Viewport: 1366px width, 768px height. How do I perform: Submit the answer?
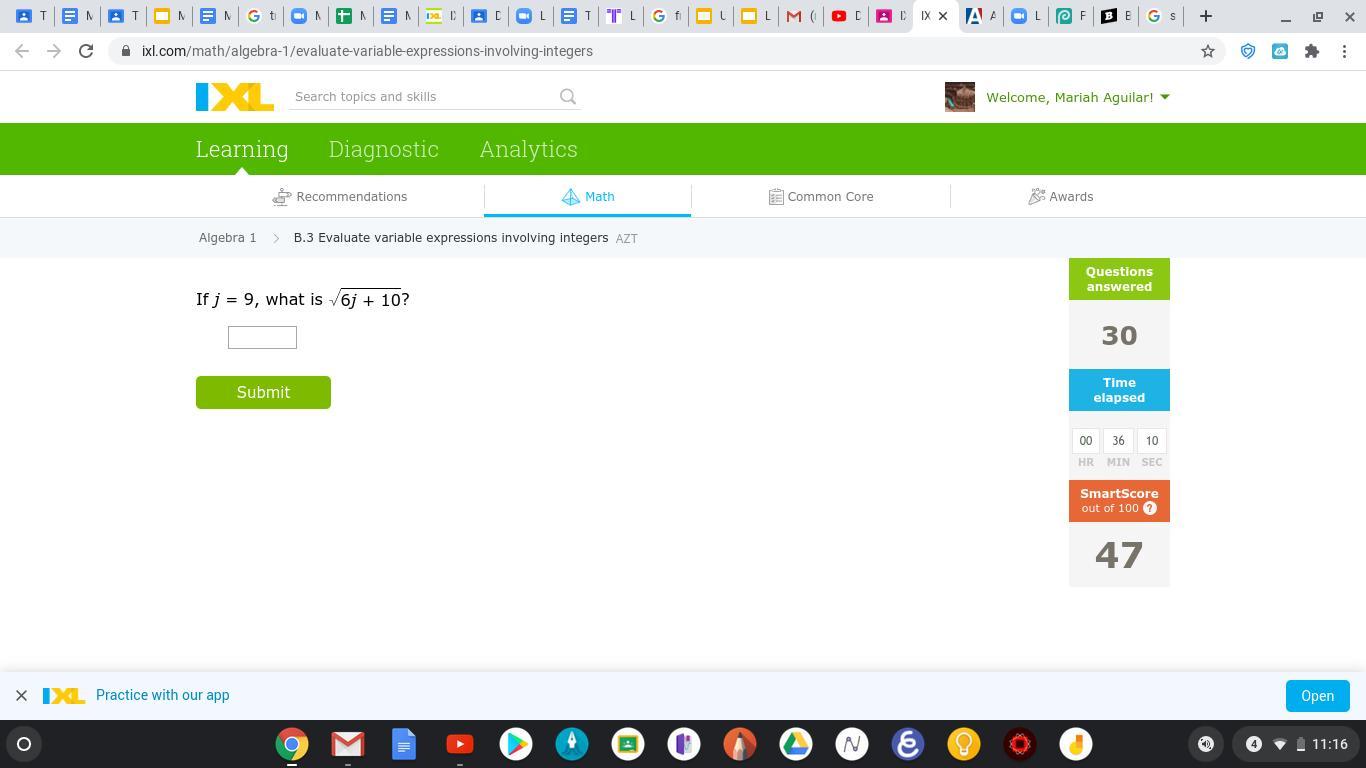coord(263,392)
